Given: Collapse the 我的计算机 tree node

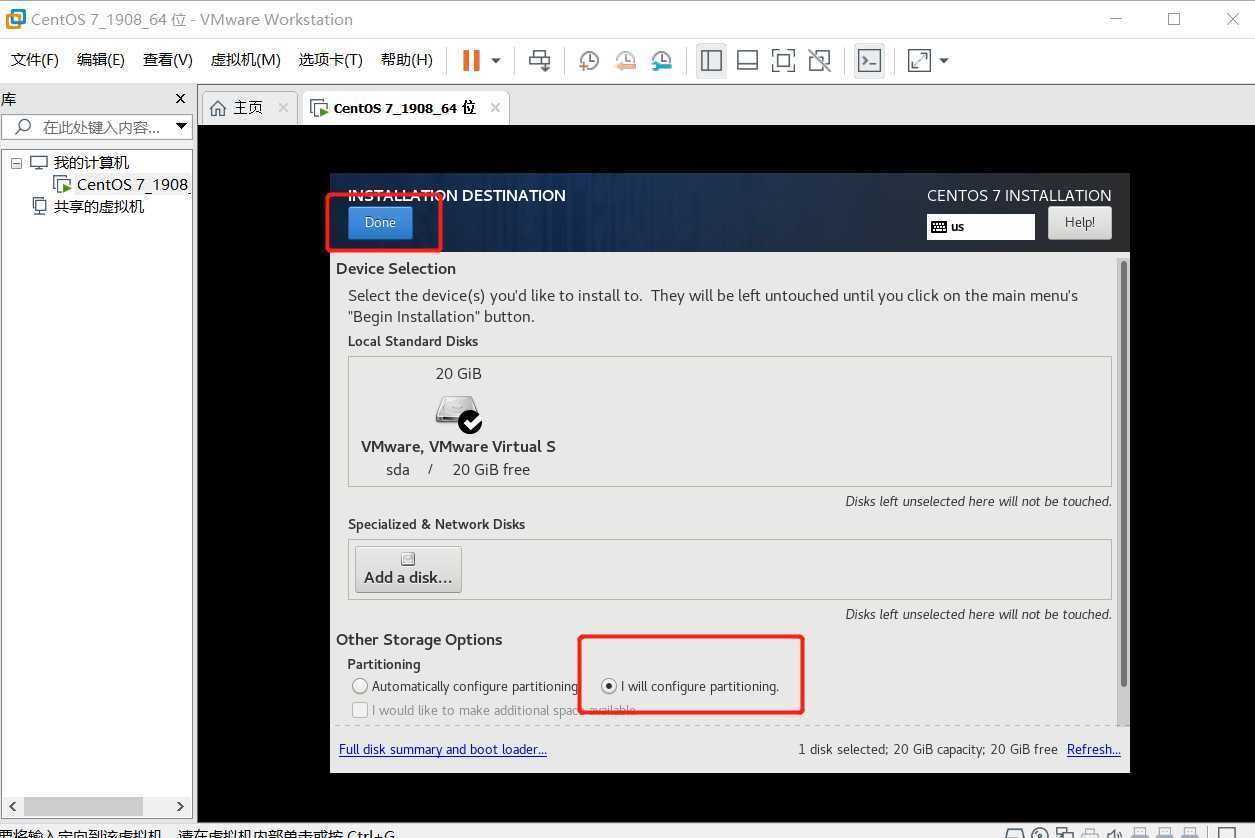Looking at the screenshot, I should click(16, 162).
